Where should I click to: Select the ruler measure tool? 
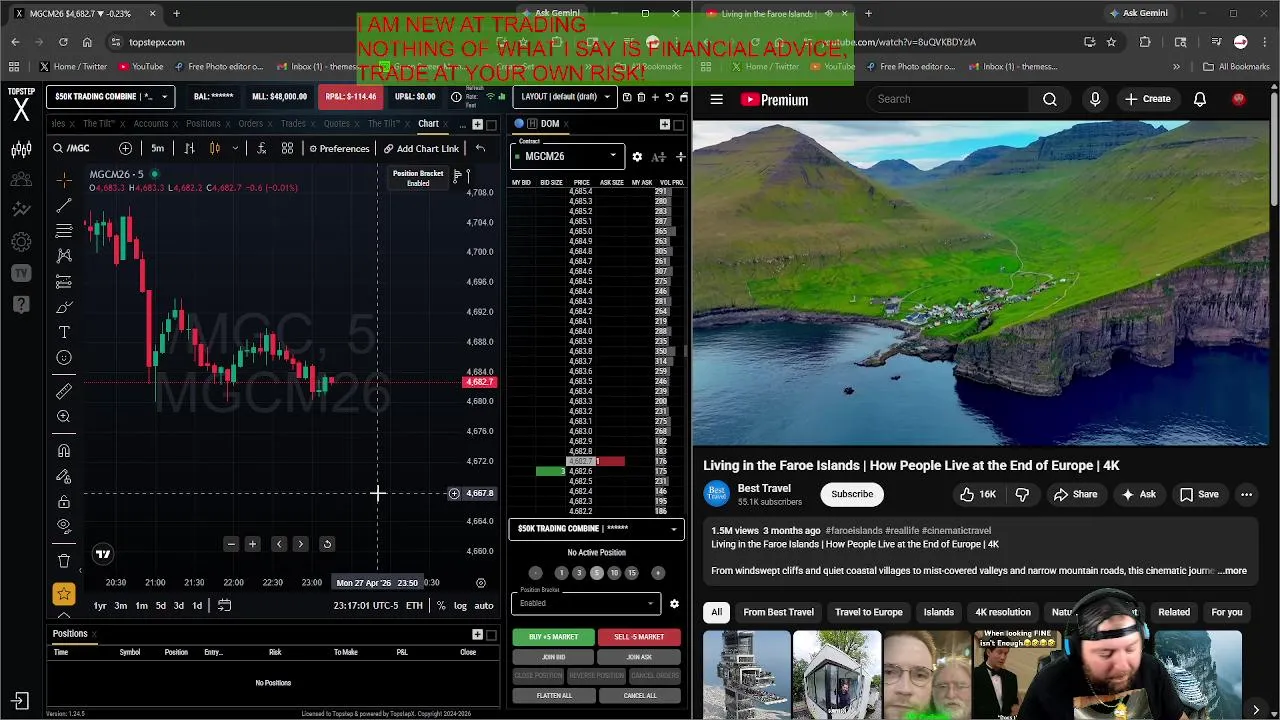pos(64,391)
